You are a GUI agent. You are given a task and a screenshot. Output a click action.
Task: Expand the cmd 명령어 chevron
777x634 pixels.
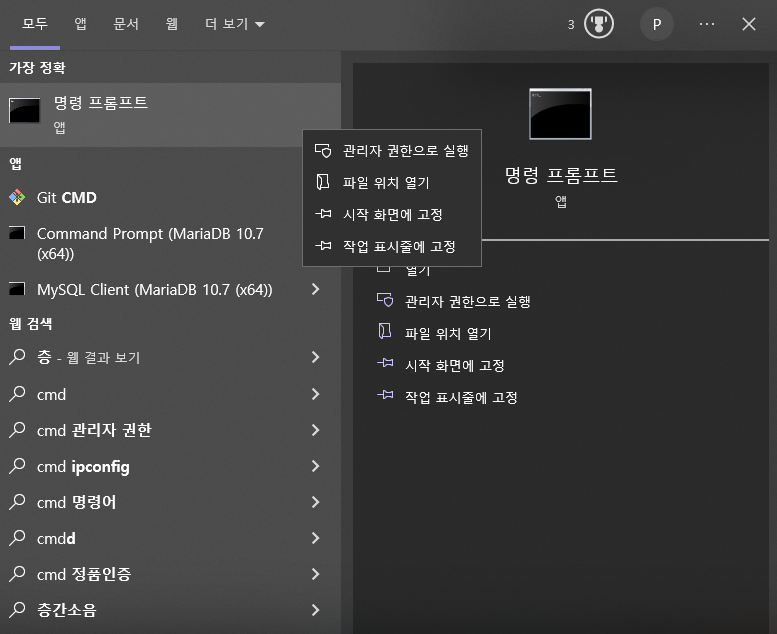(x=316, y=502)
